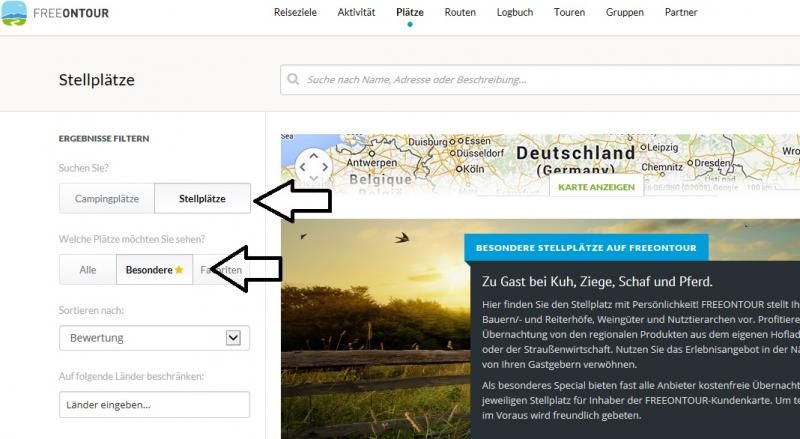Click the Besondere Stellplätze auf FREEONTOUR banner
This screenshot has height=439, width=800.
pos(586,248)
